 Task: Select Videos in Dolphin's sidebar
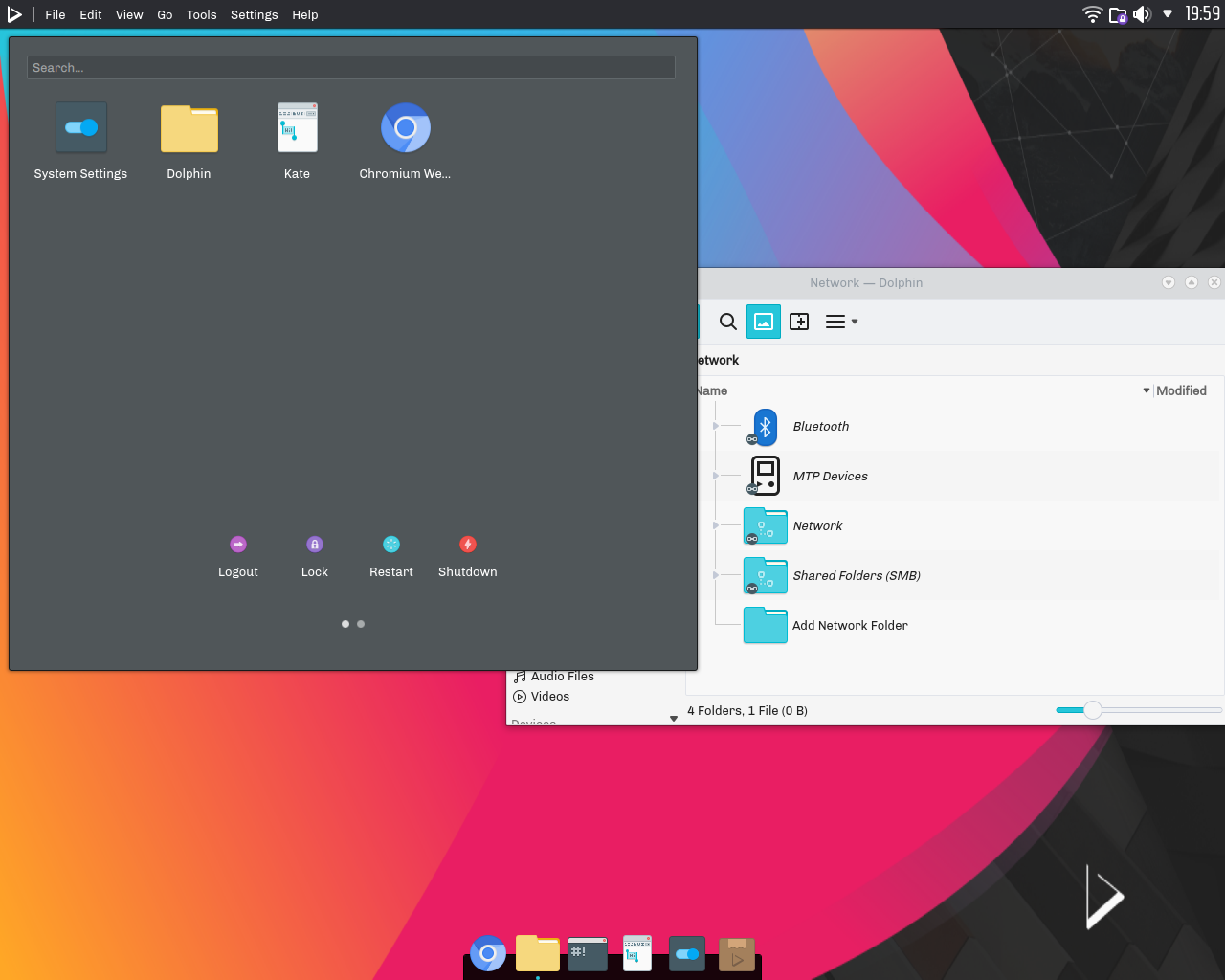542,697
